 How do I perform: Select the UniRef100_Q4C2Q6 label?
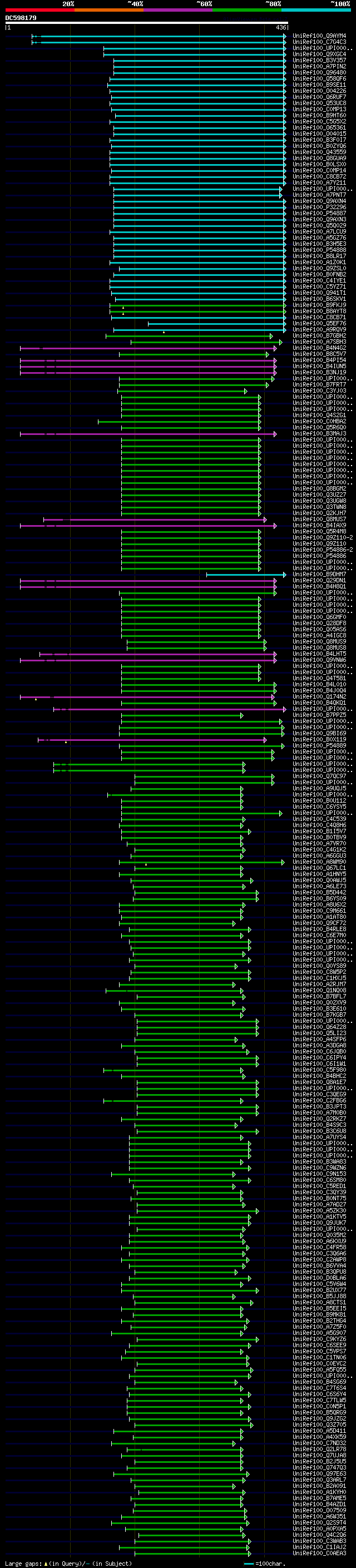coord(319,1535)
